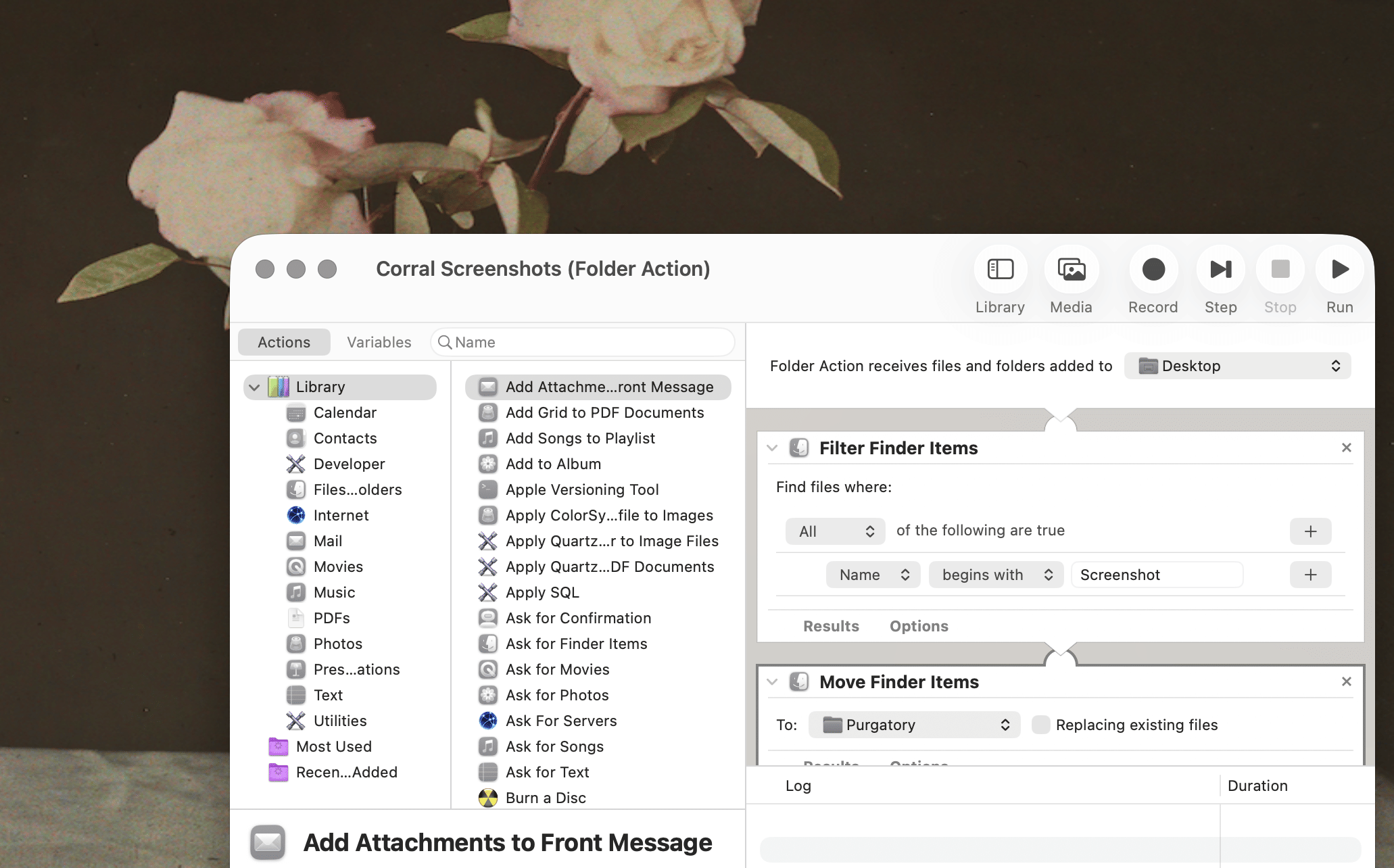
Task: Switch to the Variables tab
Action: [379, 342]
